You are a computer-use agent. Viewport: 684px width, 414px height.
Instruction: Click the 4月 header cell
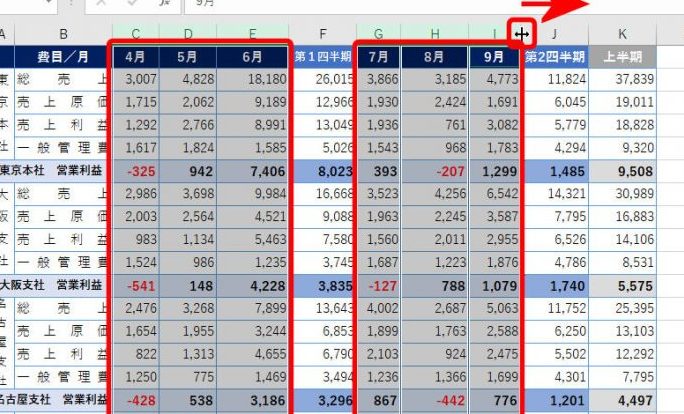click(136, 57)
